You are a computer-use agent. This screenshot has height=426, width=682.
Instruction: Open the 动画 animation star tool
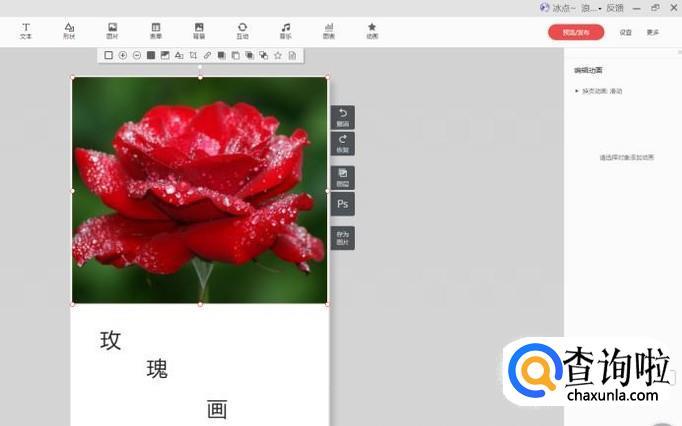pyautogui.click(x=372, y=31)
